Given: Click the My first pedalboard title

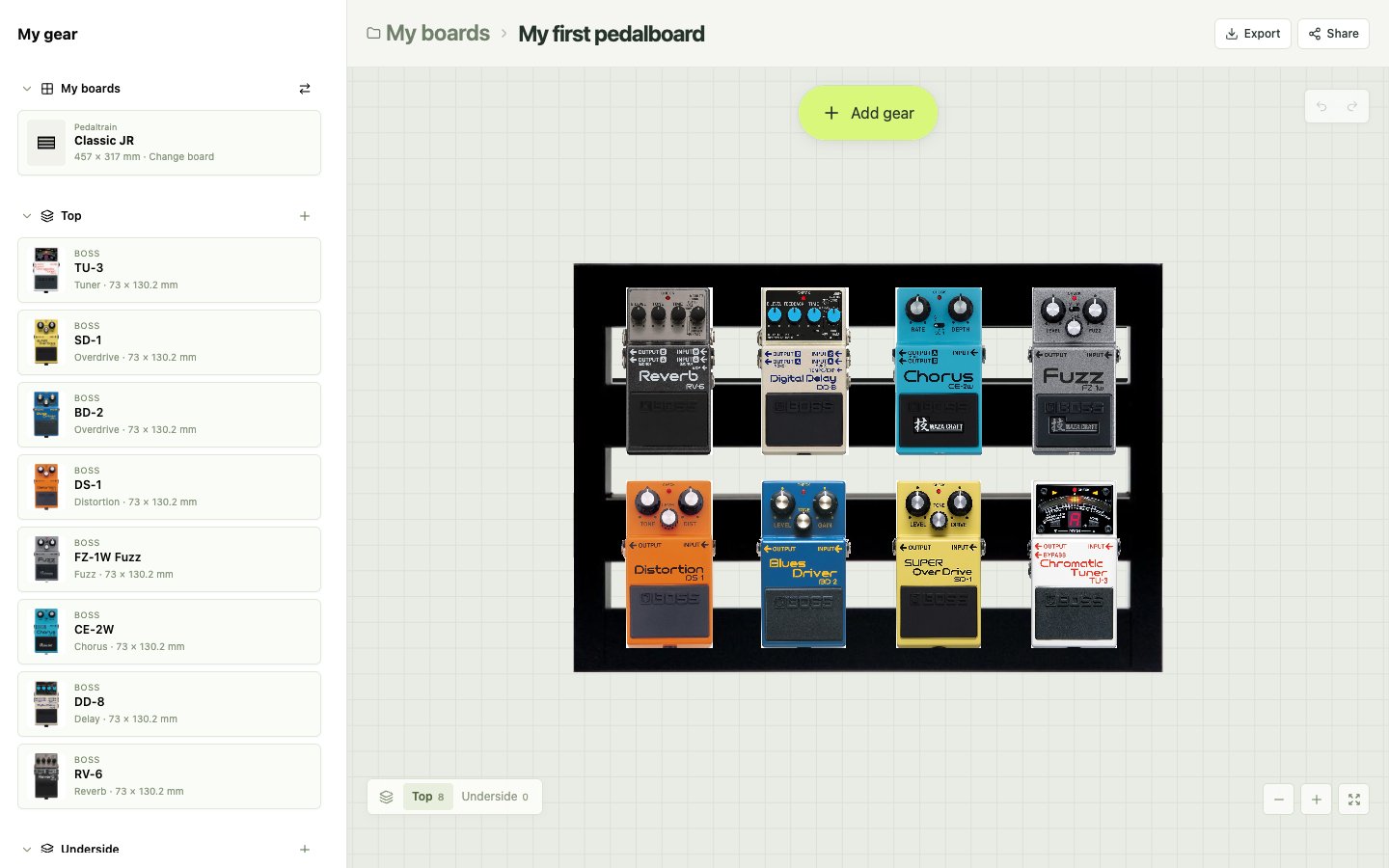Looking at the screenshot, I should pos(612,34).
